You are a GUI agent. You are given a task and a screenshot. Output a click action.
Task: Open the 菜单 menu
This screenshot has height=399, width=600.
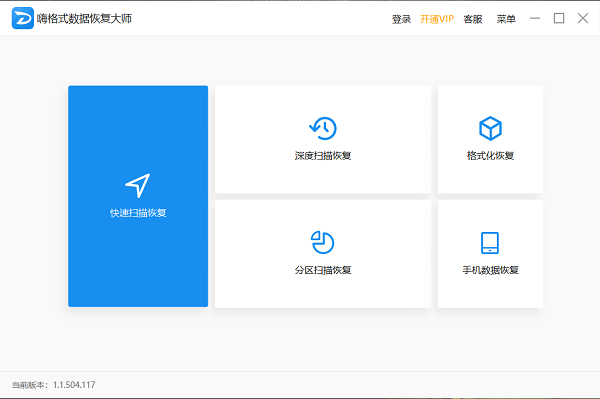[506, 19]
